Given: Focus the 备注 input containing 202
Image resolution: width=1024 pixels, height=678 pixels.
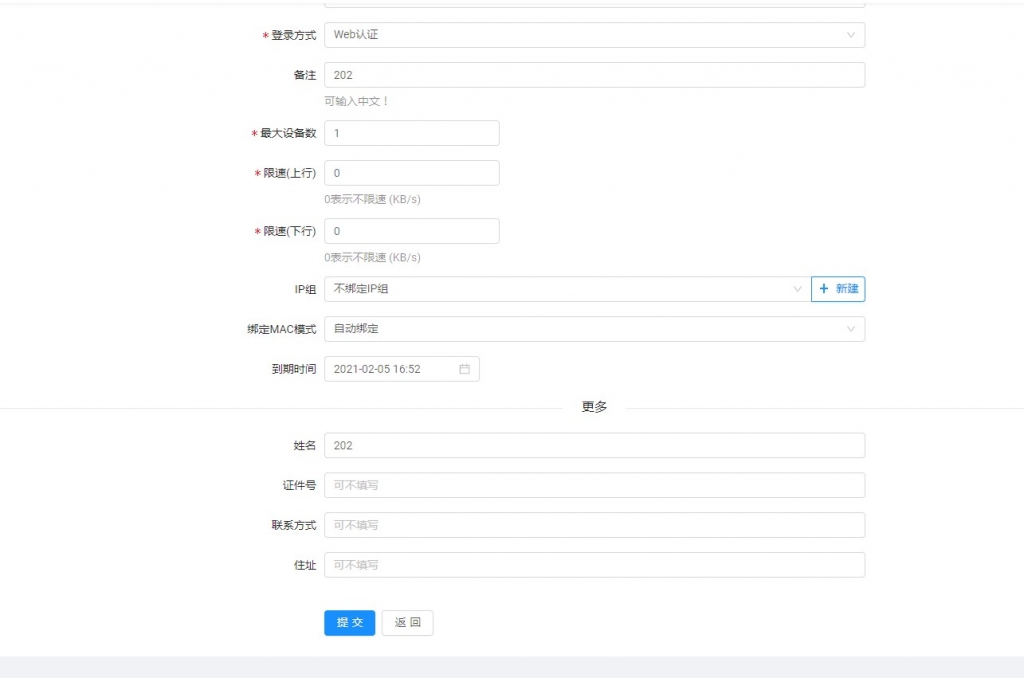Looking at the screenshot, I should pyautogui.click(x=593, y=75).
